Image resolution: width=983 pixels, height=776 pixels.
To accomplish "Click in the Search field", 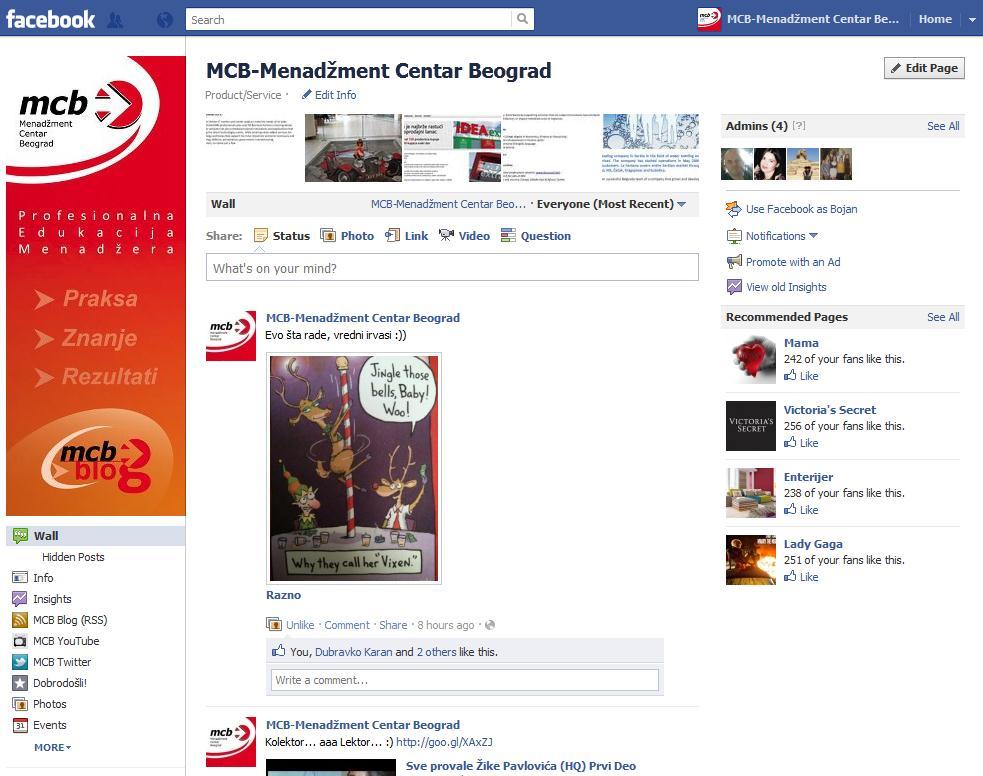I will [349, 19].
